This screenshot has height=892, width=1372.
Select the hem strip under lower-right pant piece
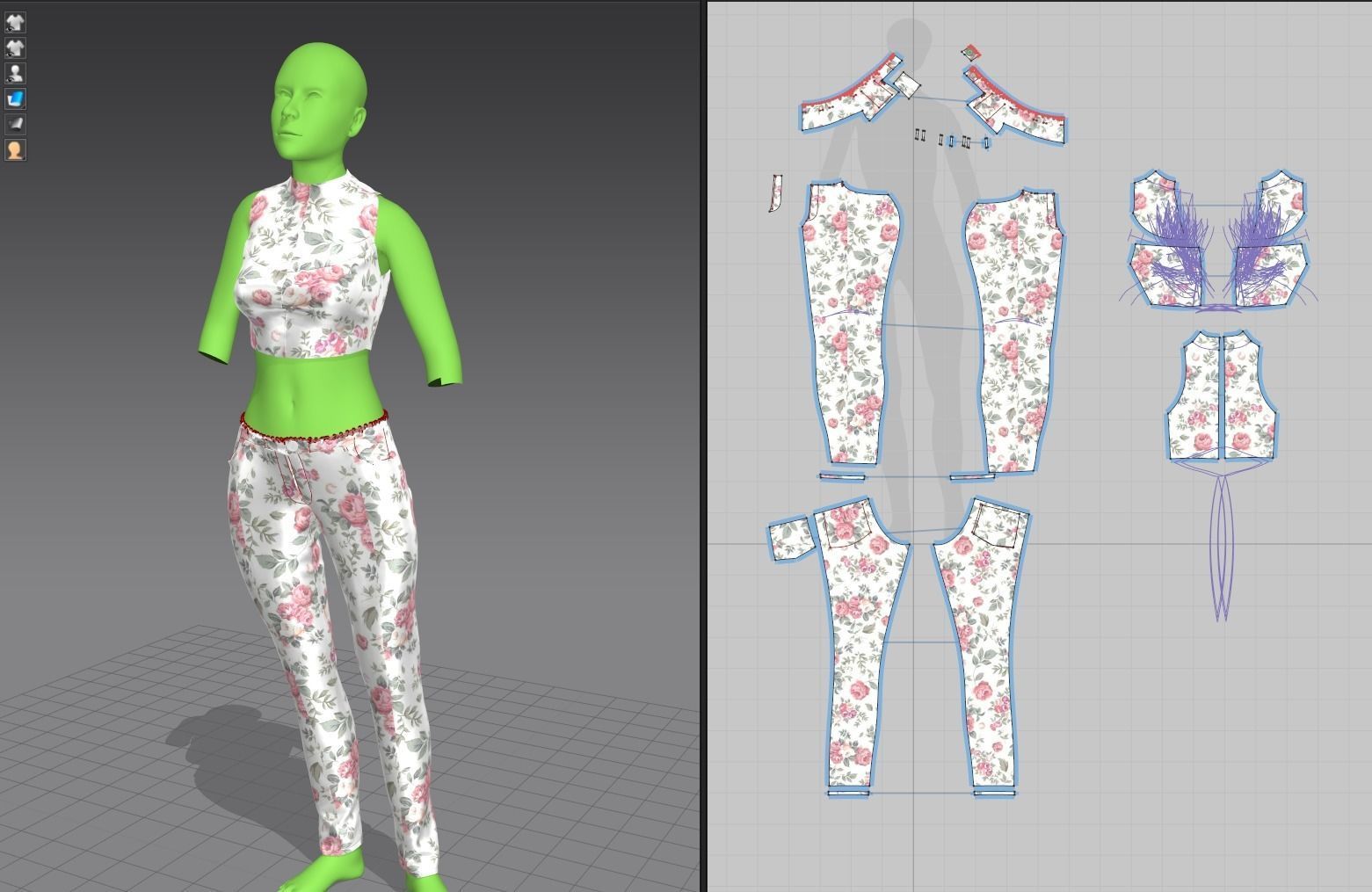[x=994, y=794]
